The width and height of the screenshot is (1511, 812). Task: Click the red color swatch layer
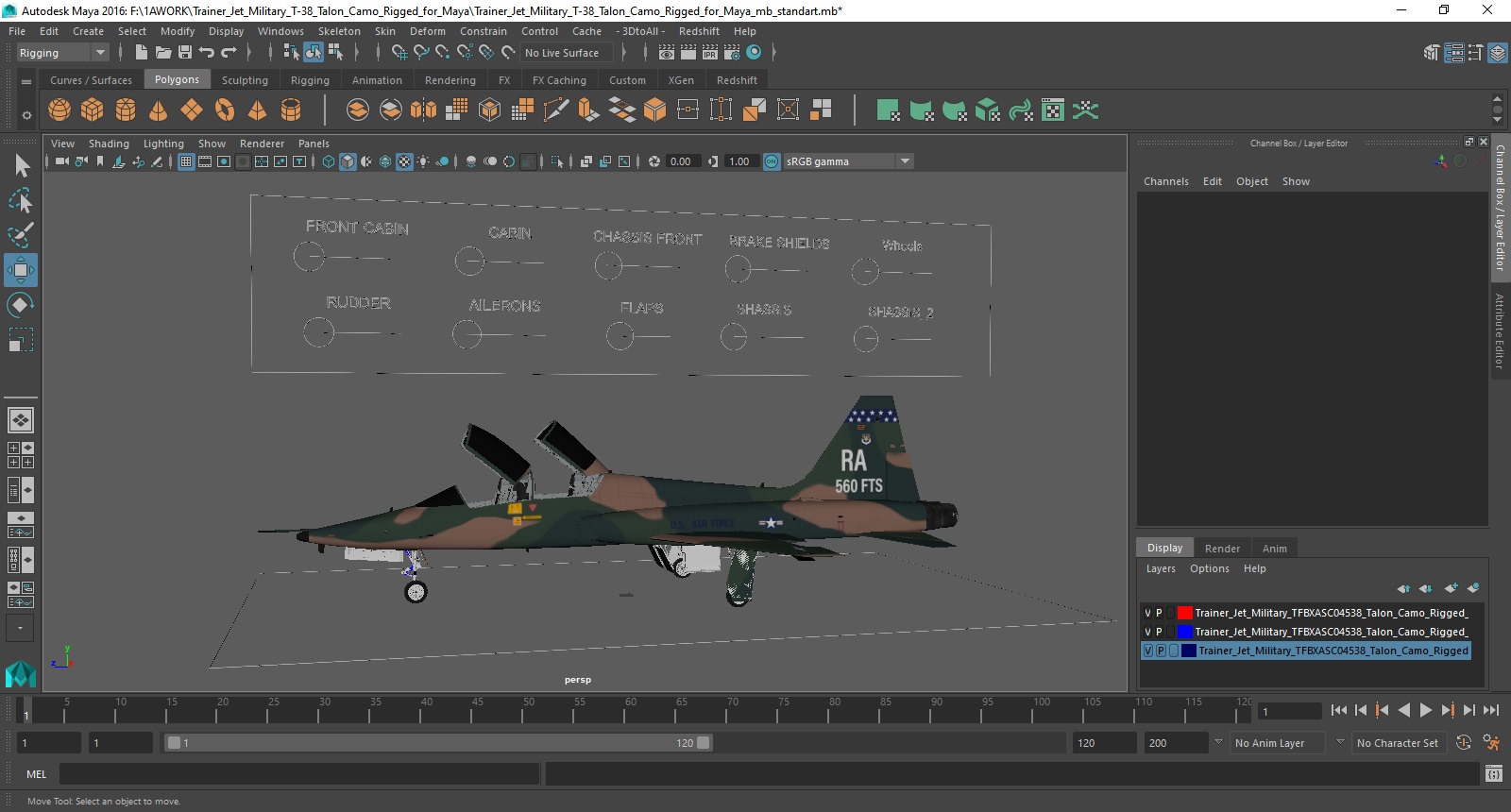[1185, 613]
